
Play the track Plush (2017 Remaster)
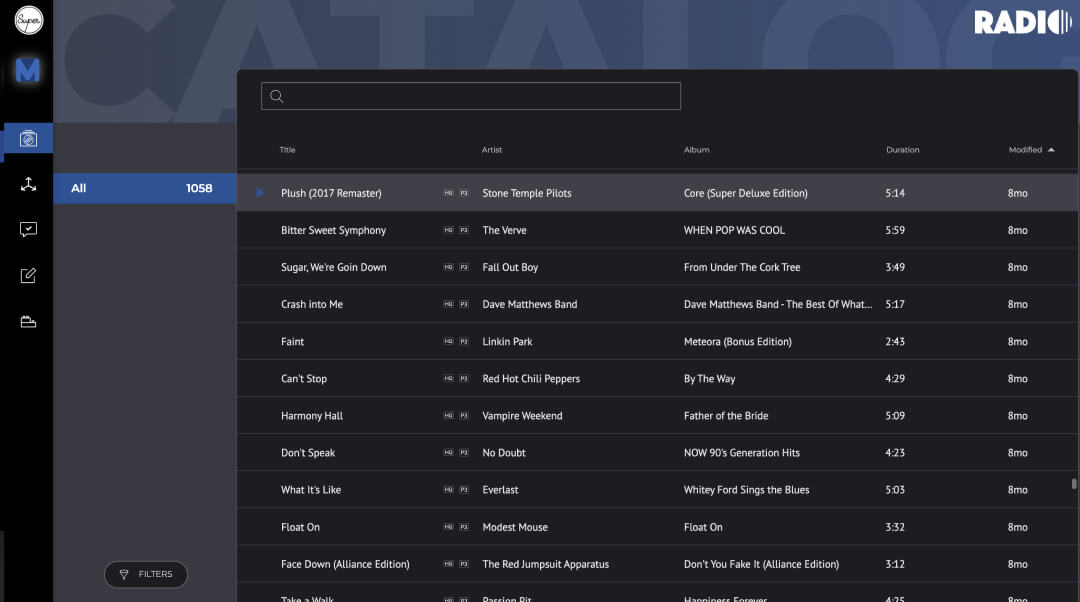[x=260, y=193]
